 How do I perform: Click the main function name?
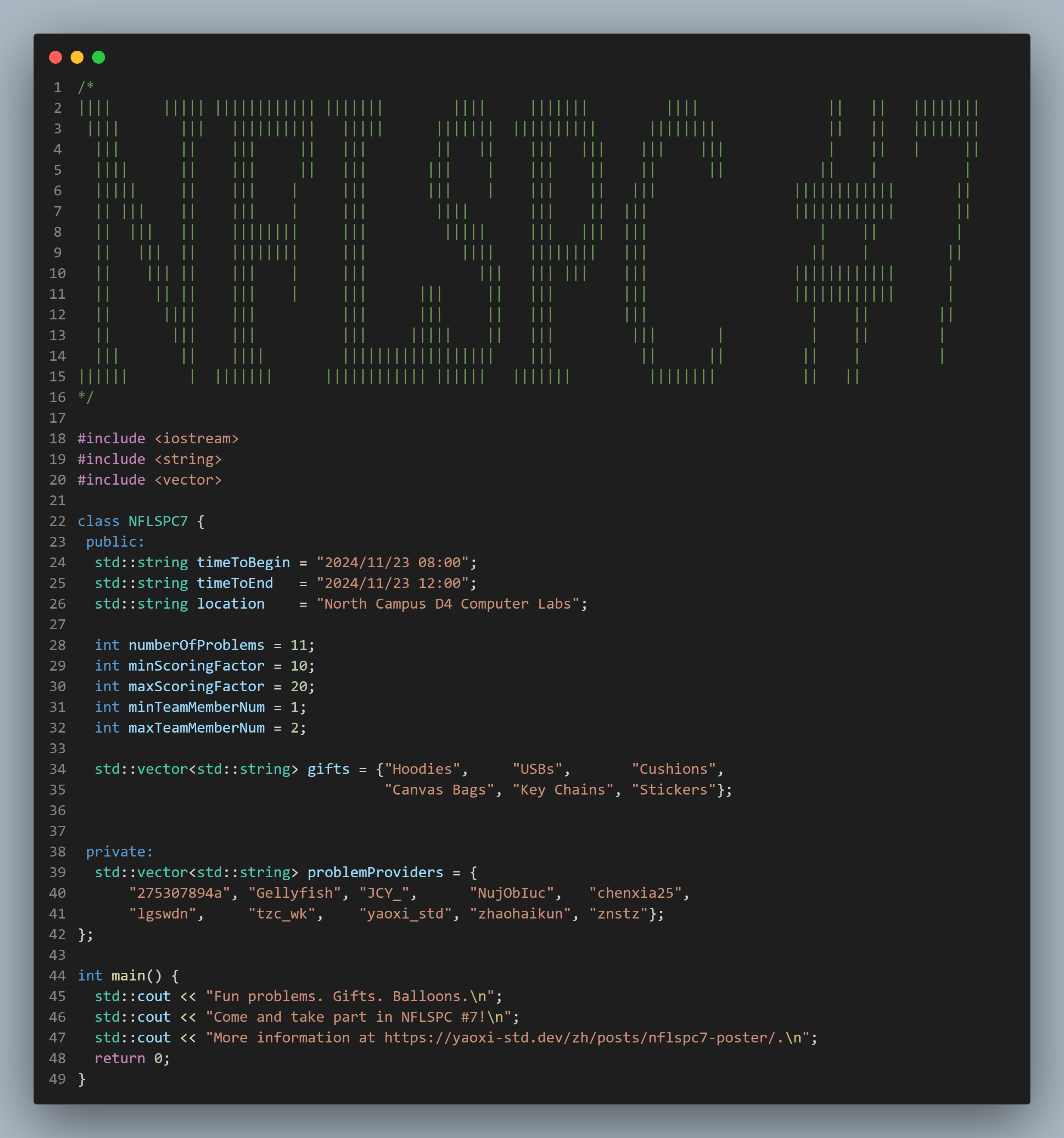128,975
